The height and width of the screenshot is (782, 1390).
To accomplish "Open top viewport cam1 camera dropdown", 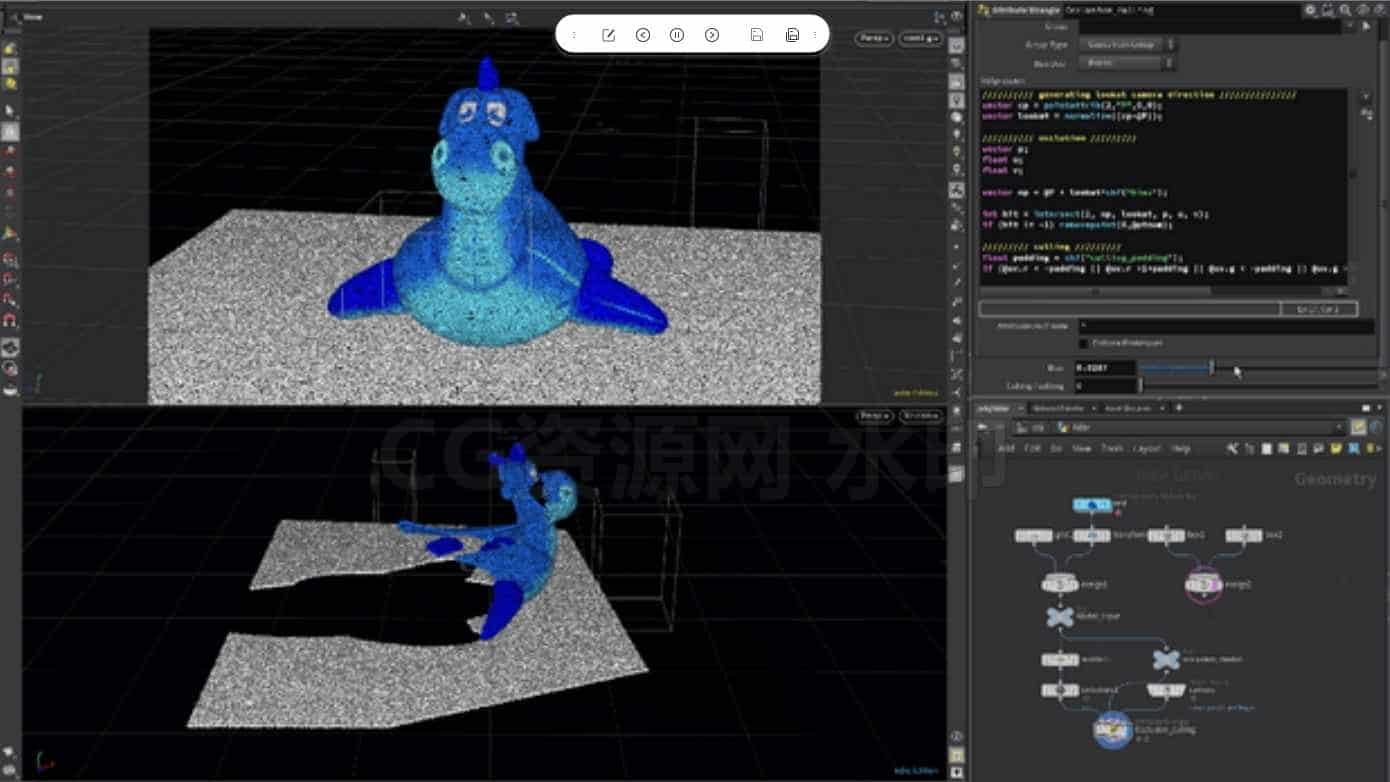I will pos(920,38).
